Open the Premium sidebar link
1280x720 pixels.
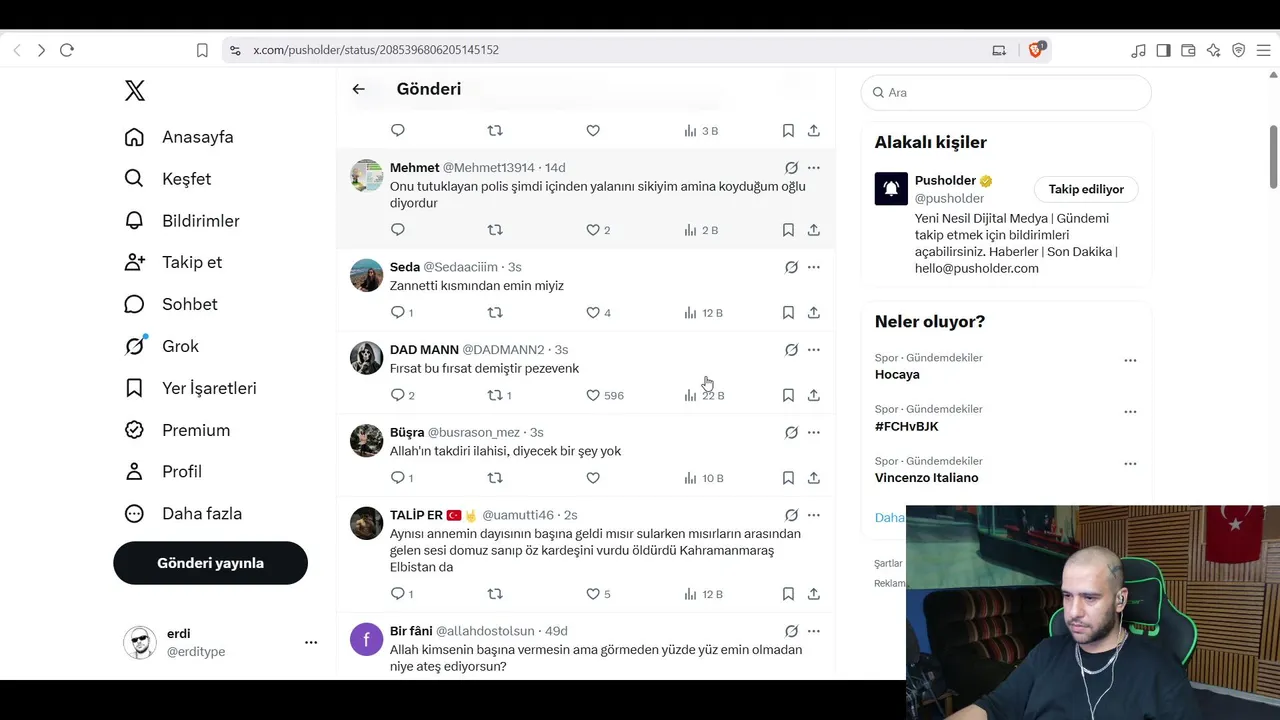click(x=177, y=430)
